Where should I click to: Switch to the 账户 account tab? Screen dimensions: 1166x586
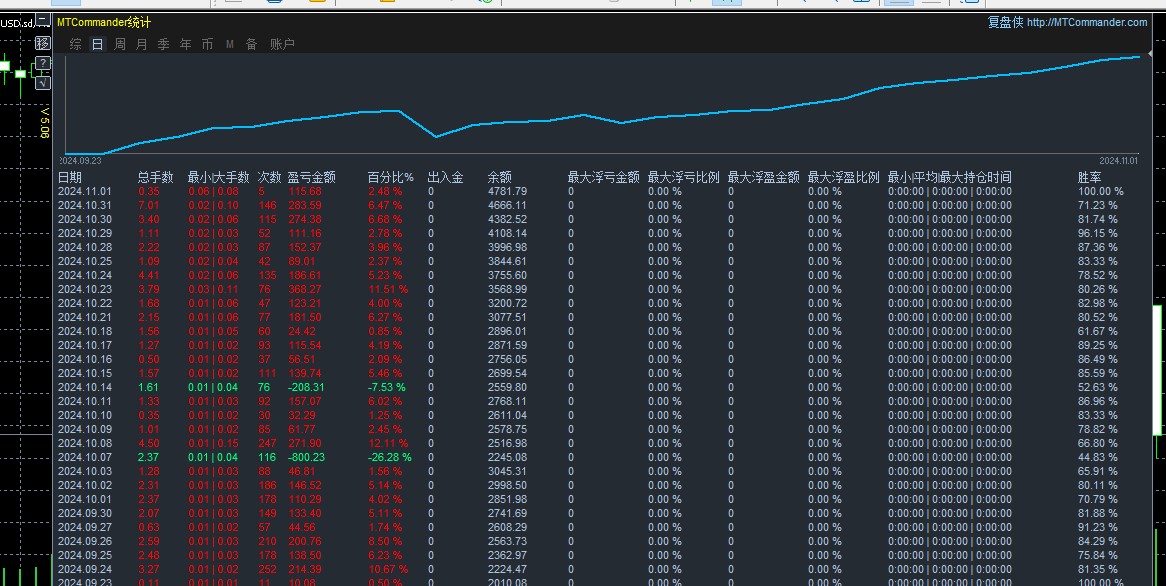[x=283, y=45]
